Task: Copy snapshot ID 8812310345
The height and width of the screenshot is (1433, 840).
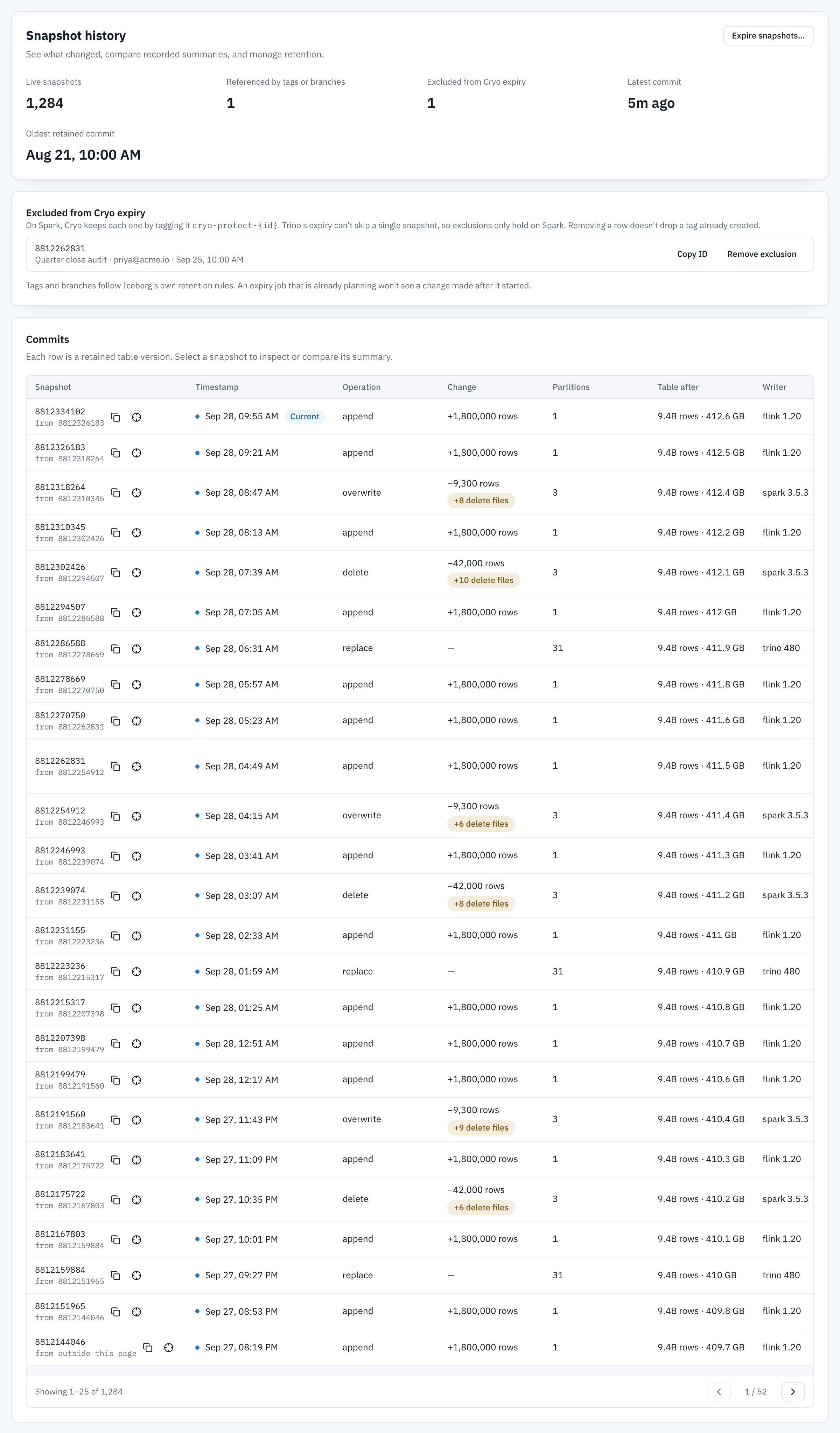Action: pyautogui.click(x=115, y=533)
